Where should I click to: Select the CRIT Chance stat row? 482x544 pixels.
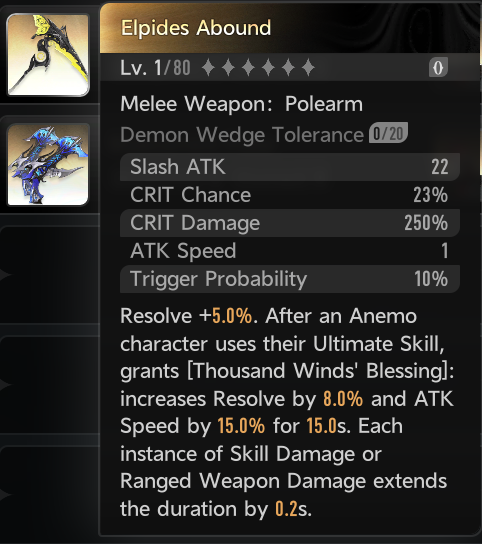click(290, 195)
